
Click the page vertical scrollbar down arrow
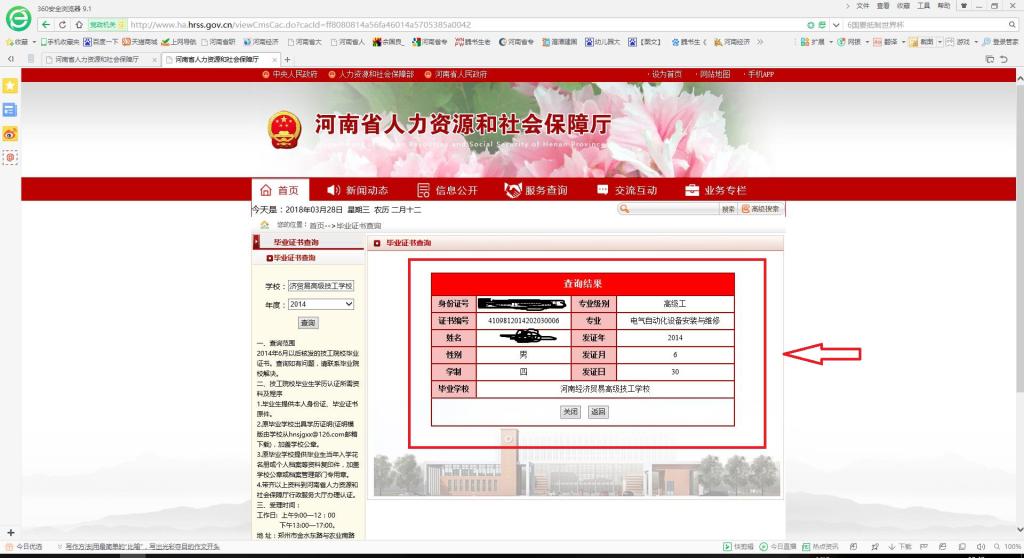[1019, 530]
